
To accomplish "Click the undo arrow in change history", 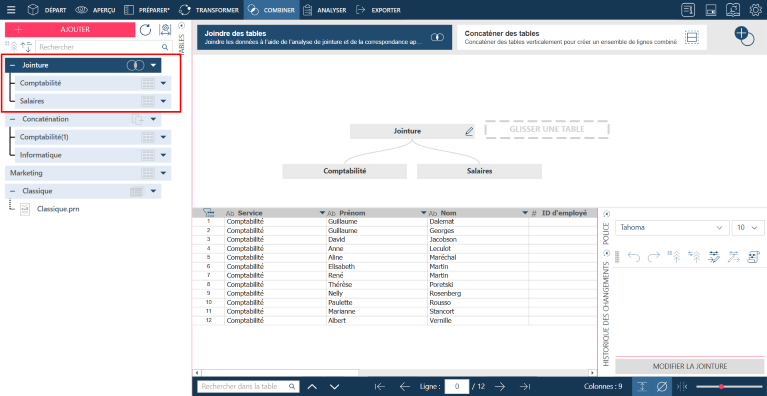I will [634, 257].
